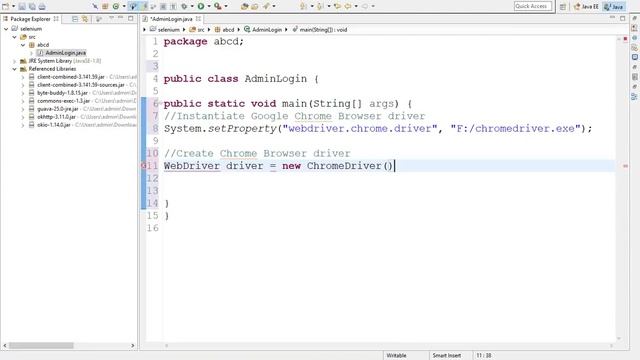Click the Back navigation arrow icon
The width and height of the screenshot is (640, 360).
click(348, 6)
